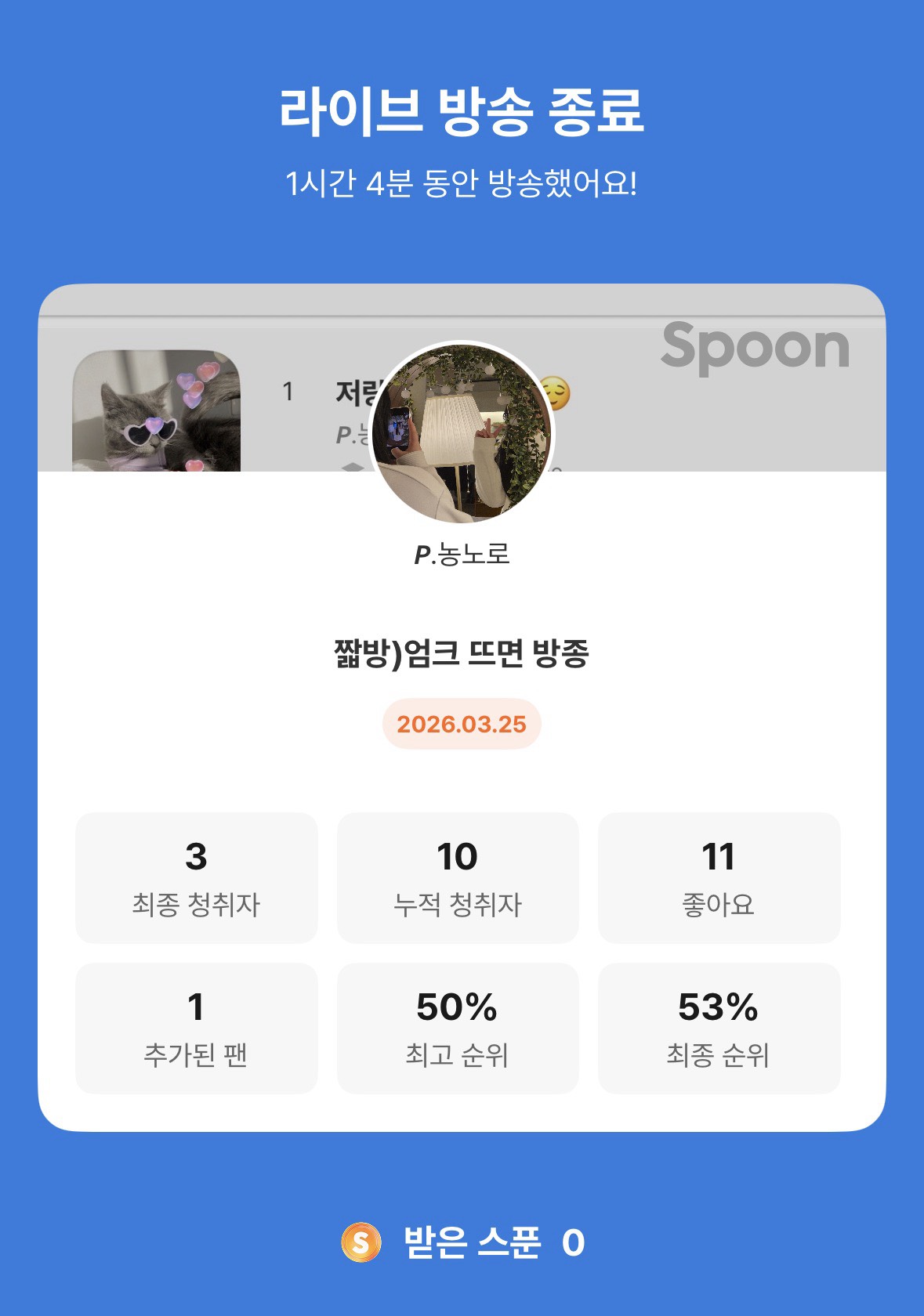Click the received spoon count 0
The image size is (924, 1316).
573,1243
